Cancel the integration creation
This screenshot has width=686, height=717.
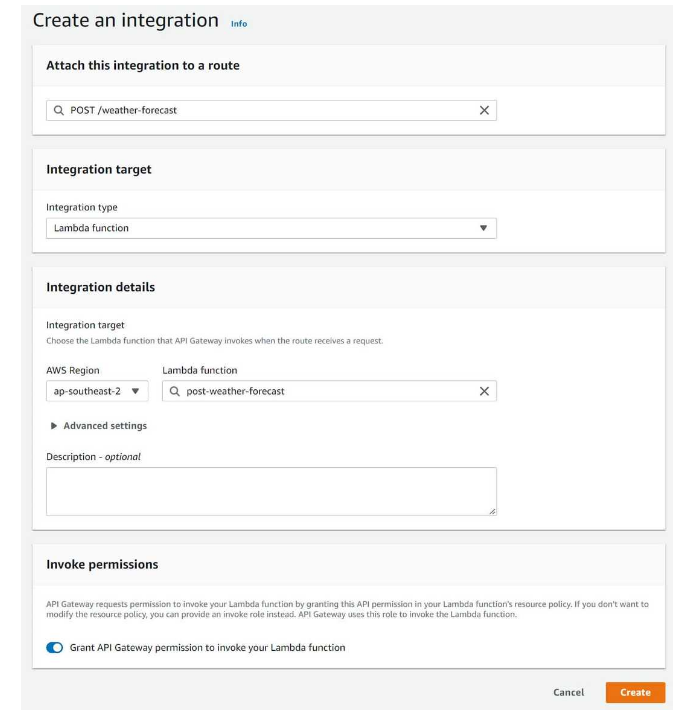click(568, 692)
